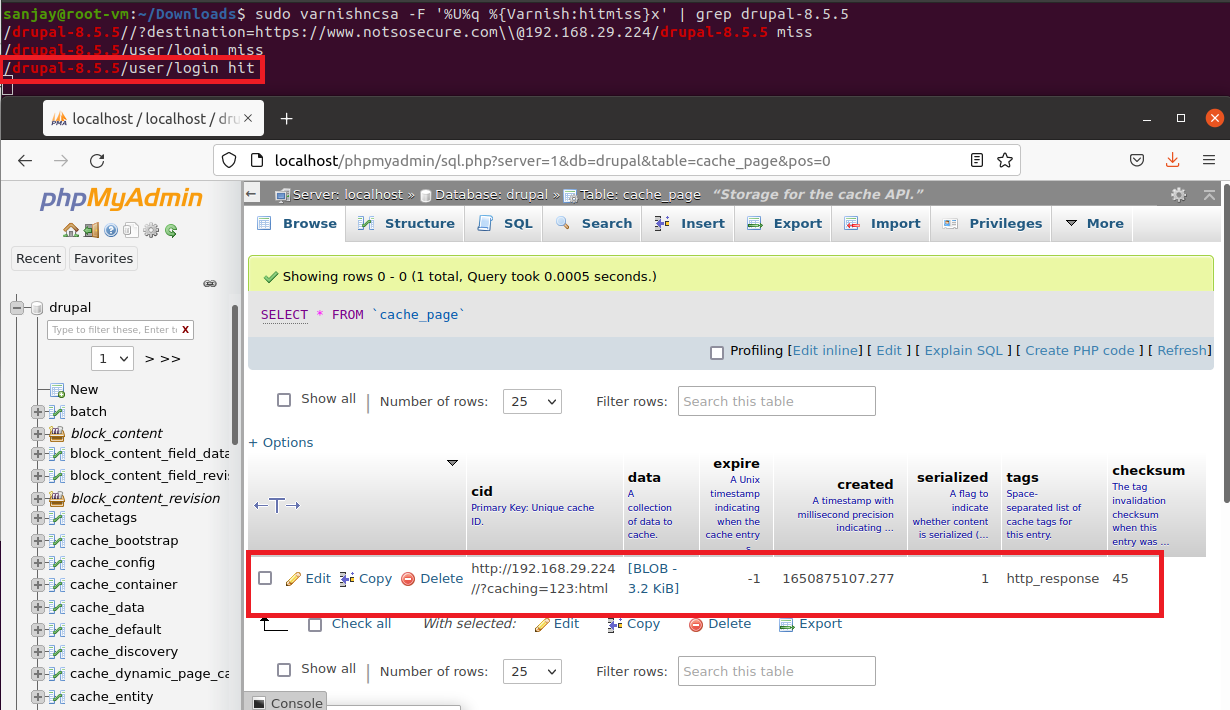Click the log out door icon
The image size is (1230, 710).
[x=91, y=230]
